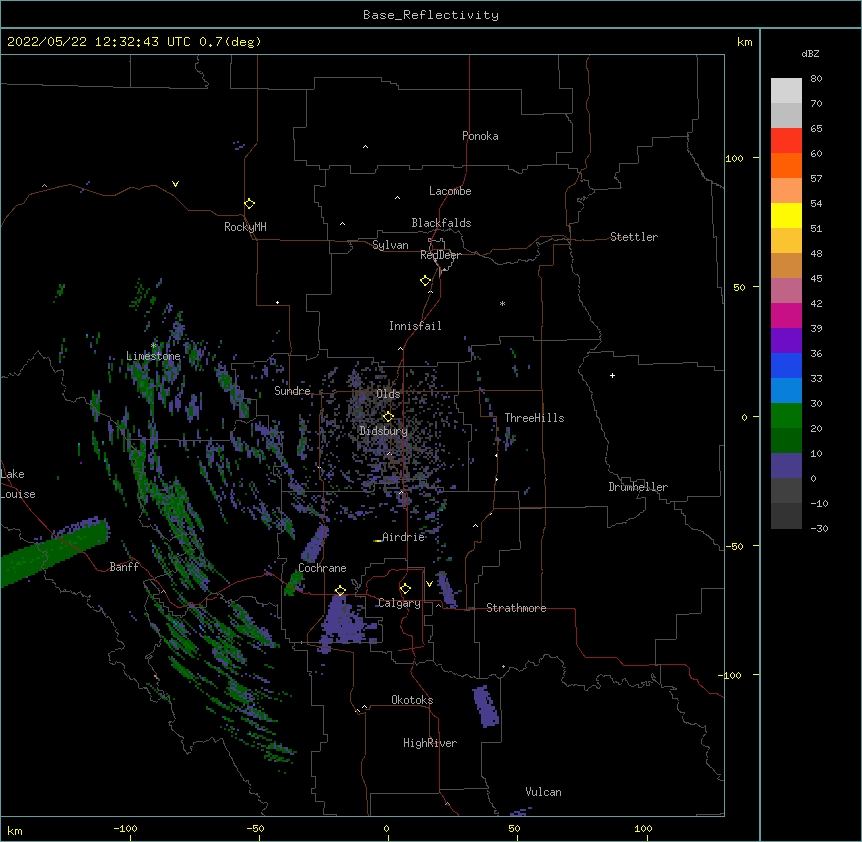
Task: Click the purple echo patch east of Okotoks
Action: point(486,706)
